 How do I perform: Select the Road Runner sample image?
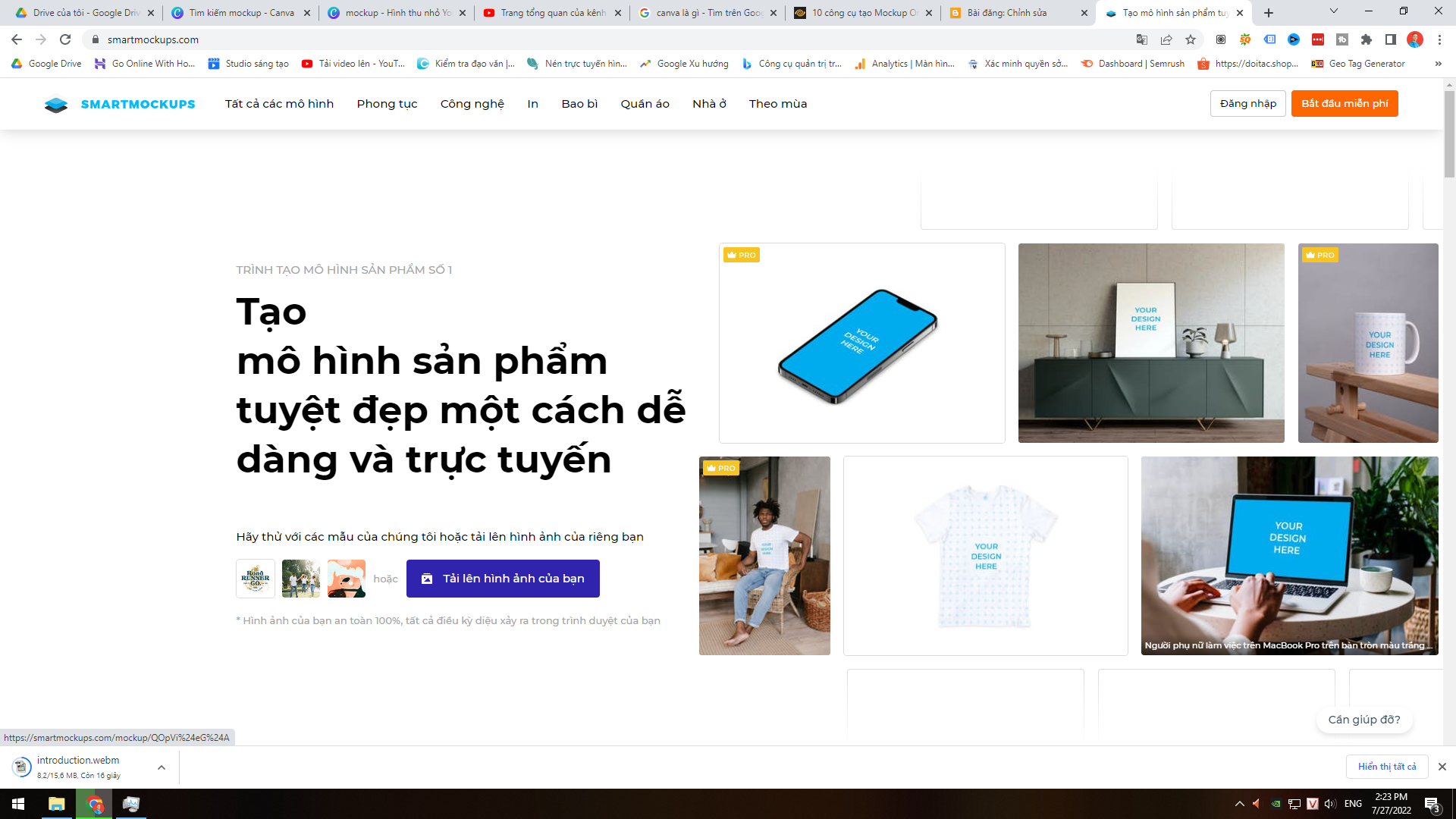pos(256,579)
